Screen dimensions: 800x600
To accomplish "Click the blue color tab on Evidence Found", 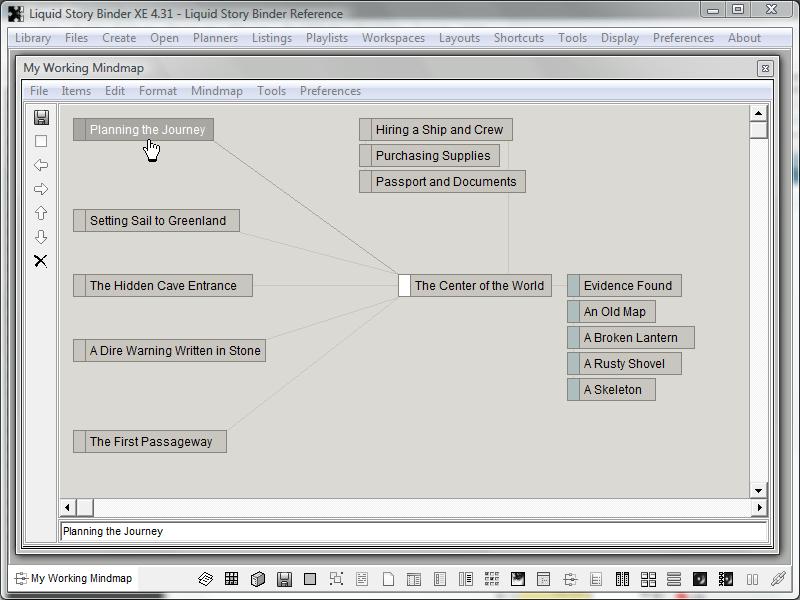I will coord(573,286).
